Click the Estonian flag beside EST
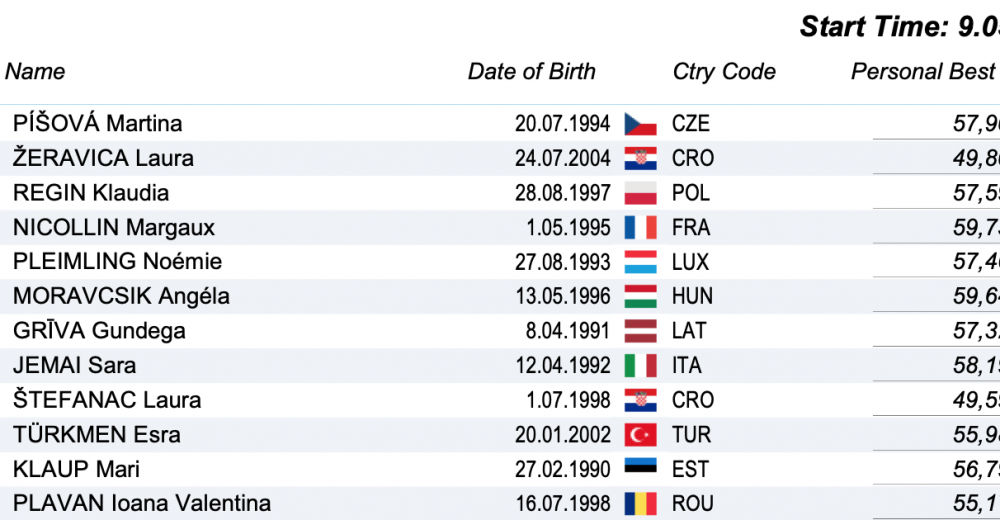This screenshot has width=1000, height=520. click(x=640, y=469)
